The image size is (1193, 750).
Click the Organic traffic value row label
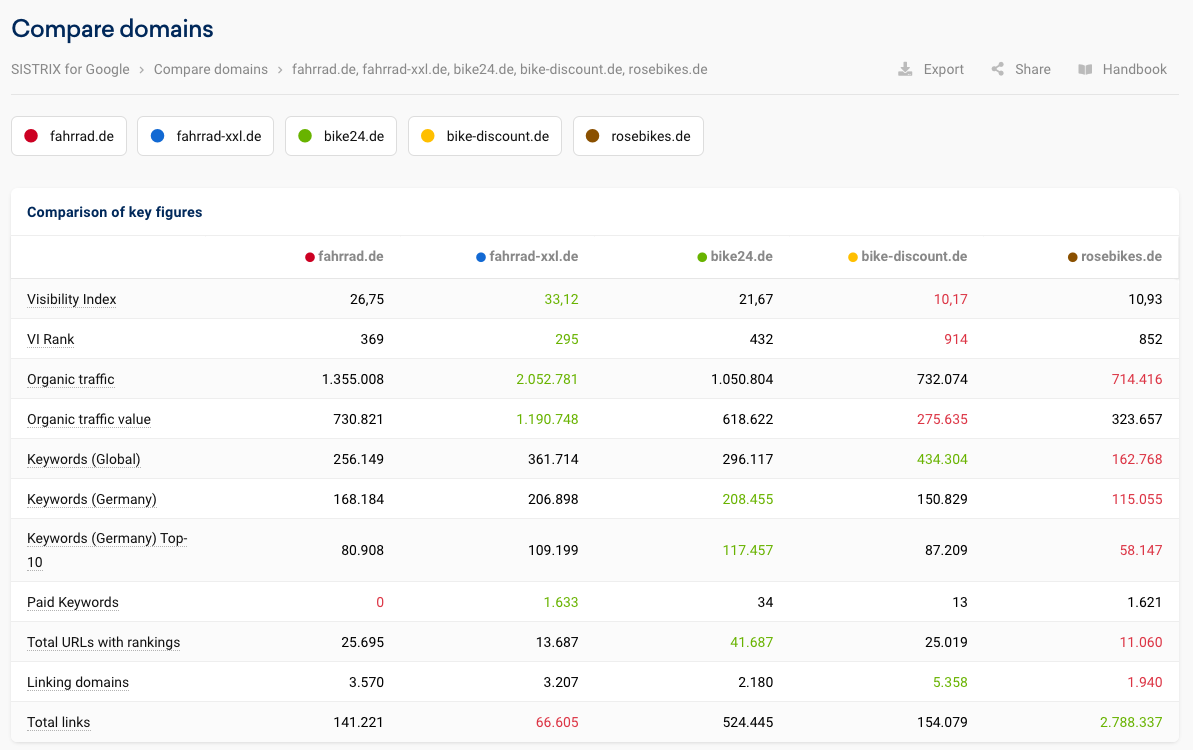[89, 419]
